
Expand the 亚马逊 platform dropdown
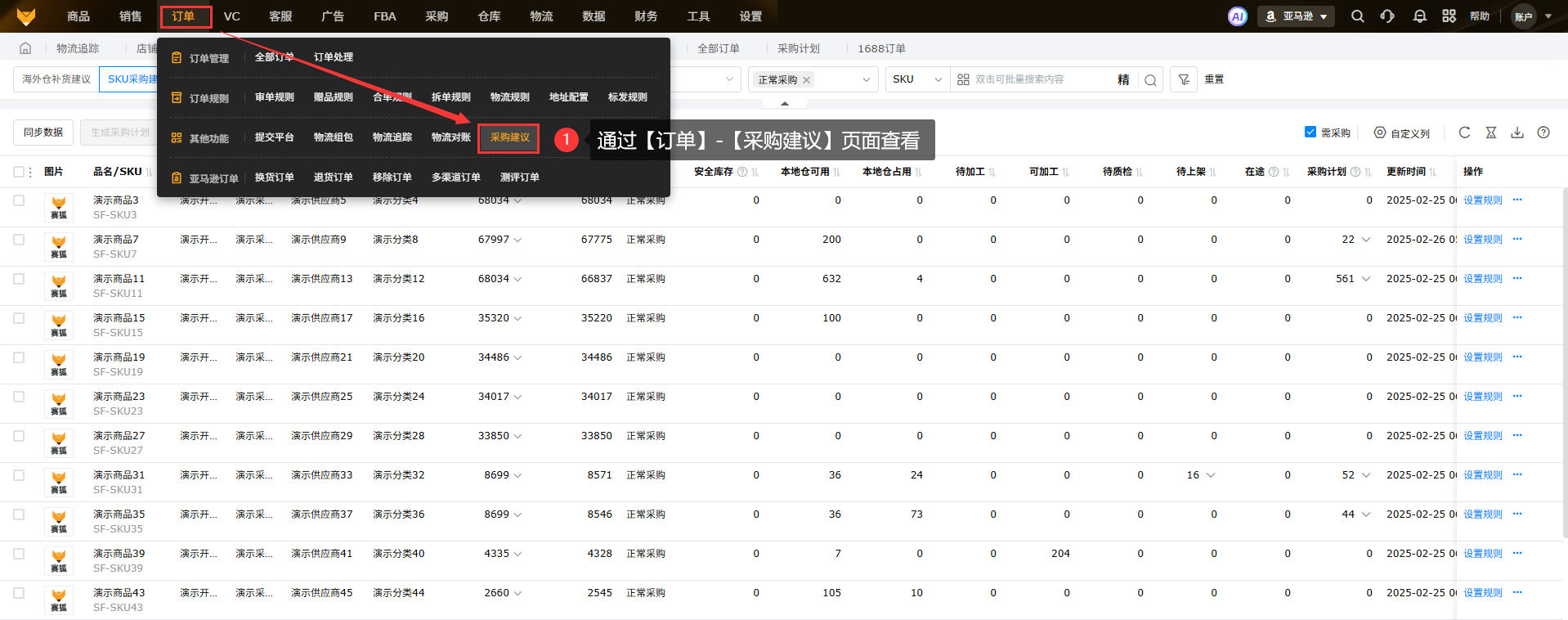pos(1297,16)
